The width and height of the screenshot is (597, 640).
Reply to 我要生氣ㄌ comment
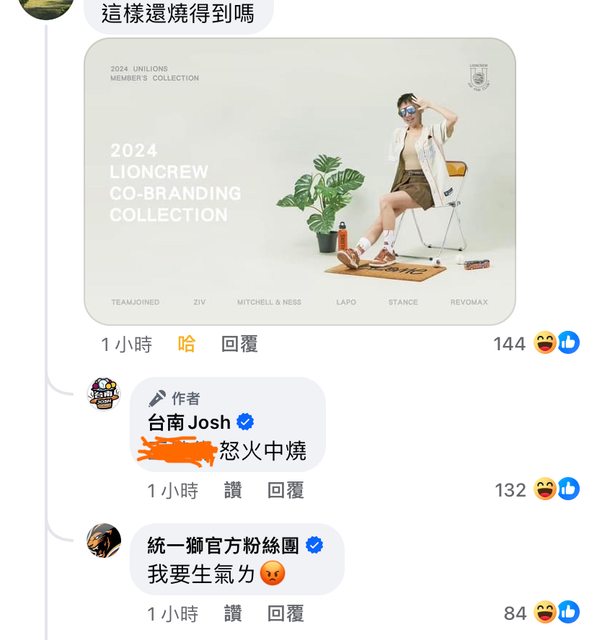pos(286,613)
